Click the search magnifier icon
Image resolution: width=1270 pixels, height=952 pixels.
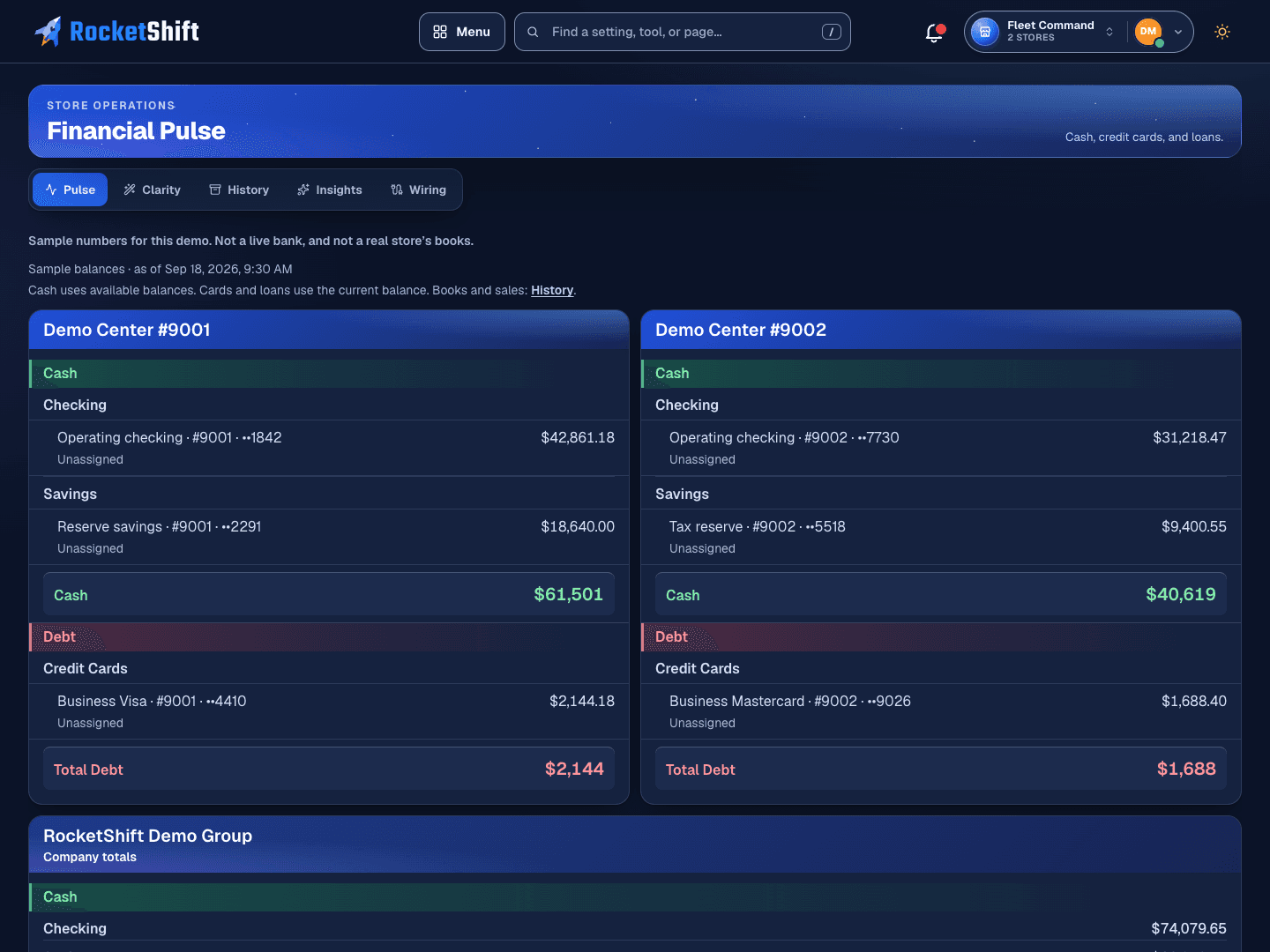tap(533, 32)
